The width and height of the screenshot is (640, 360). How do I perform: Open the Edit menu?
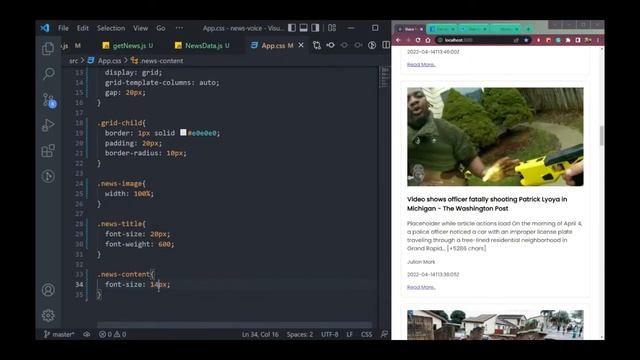(x=83, y=28)
